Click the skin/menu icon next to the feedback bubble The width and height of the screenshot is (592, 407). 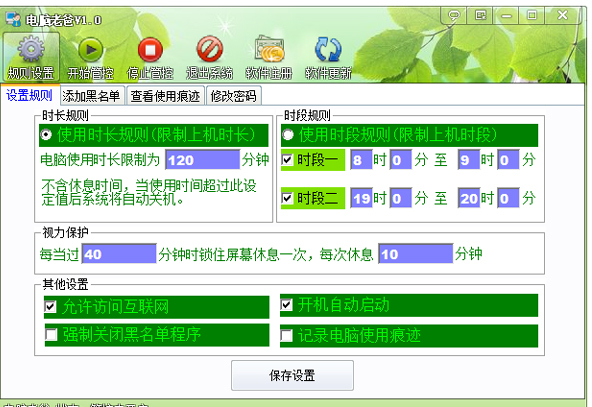tap(480, 15)
